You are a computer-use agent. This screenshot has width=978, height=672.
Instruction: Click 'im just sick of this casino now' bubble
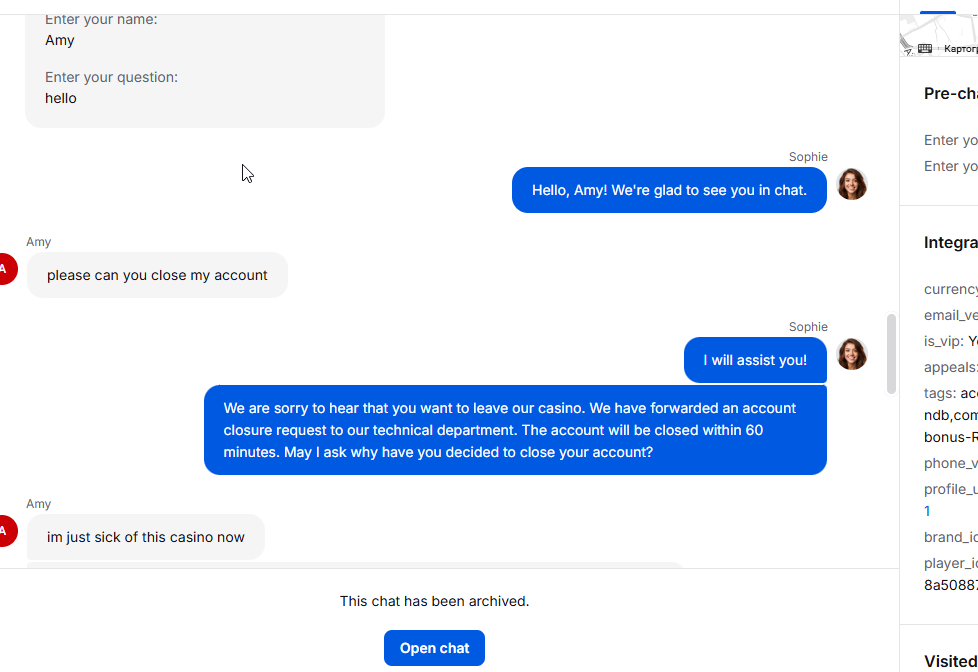tap(145, 537)
